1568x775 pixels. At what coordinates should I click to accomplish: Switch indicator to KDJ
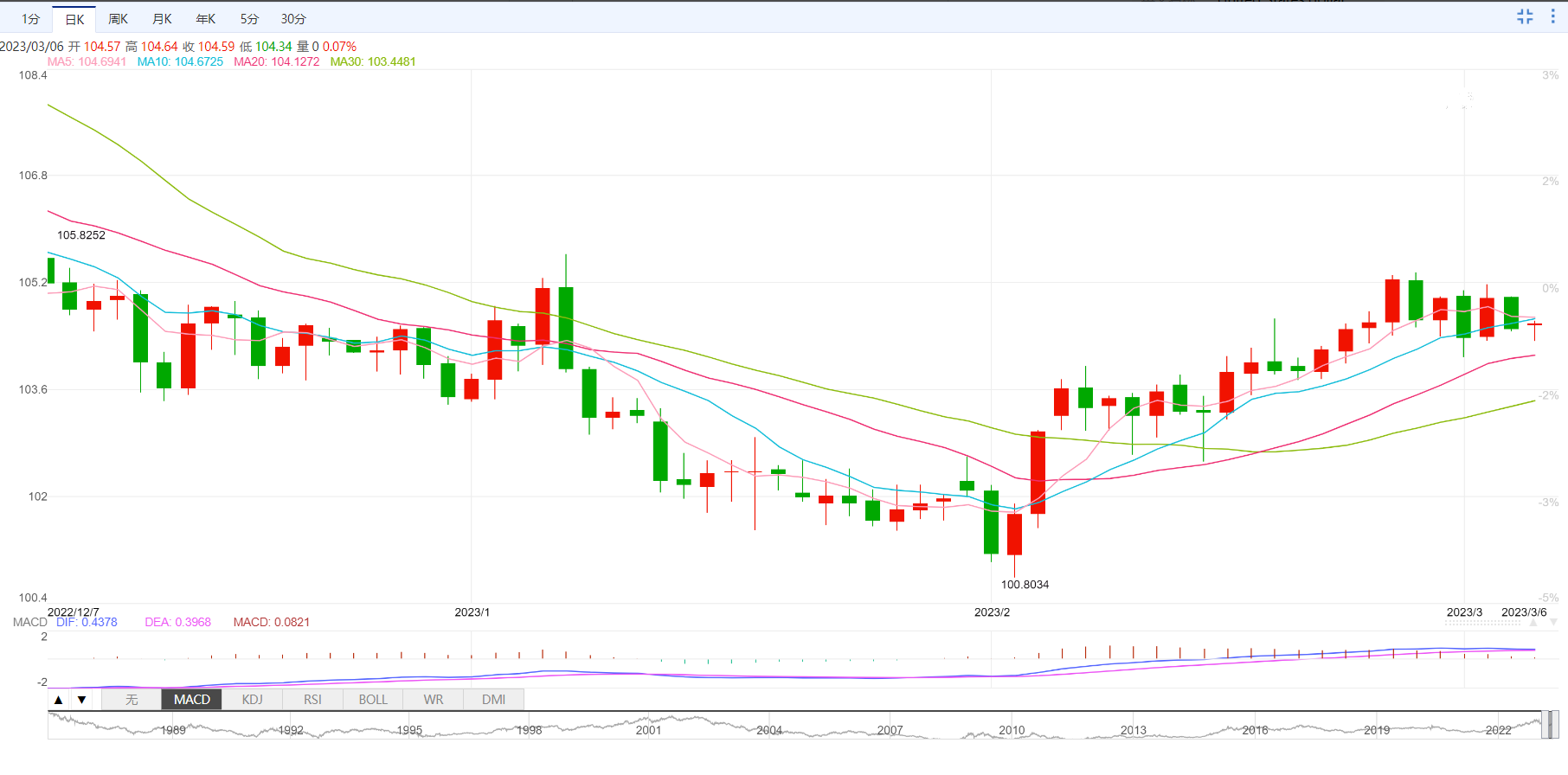click(252, 700)
